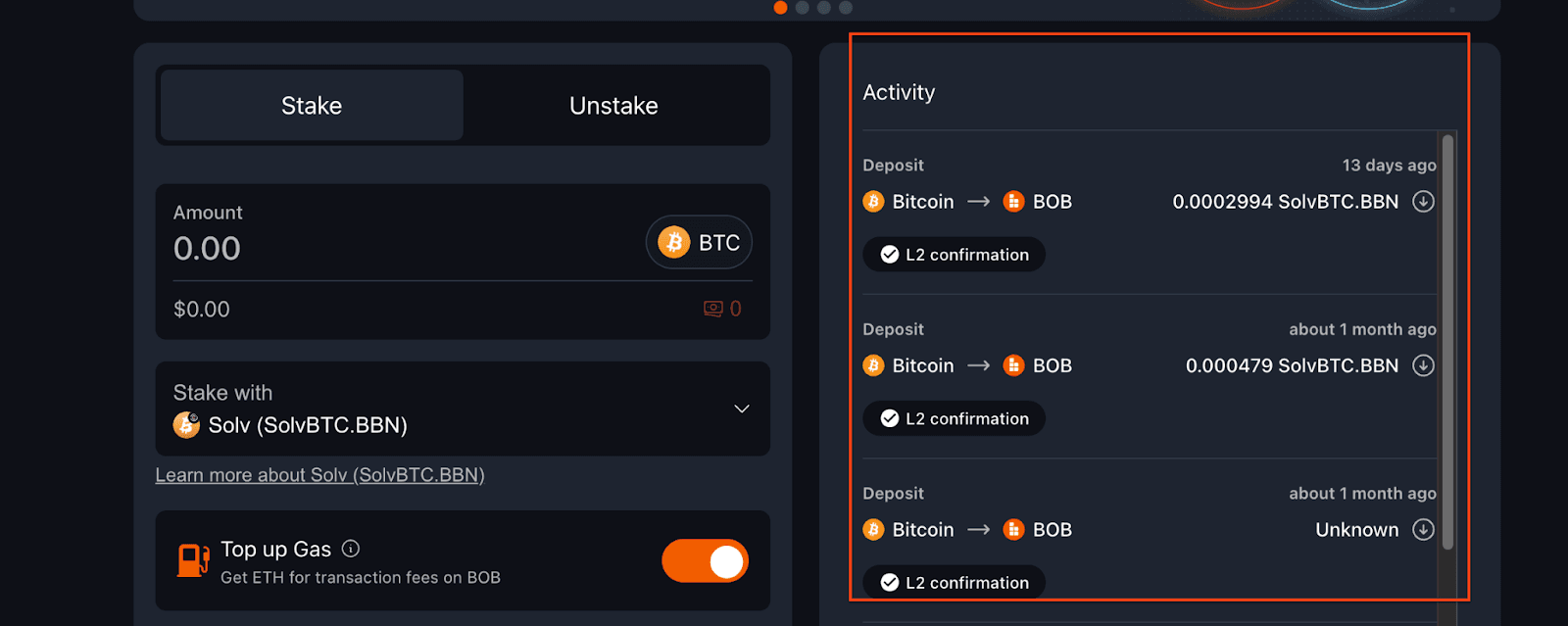The image size is (1568, 626).
Task: Open the BTC currency selector
Action: [699, 242]
